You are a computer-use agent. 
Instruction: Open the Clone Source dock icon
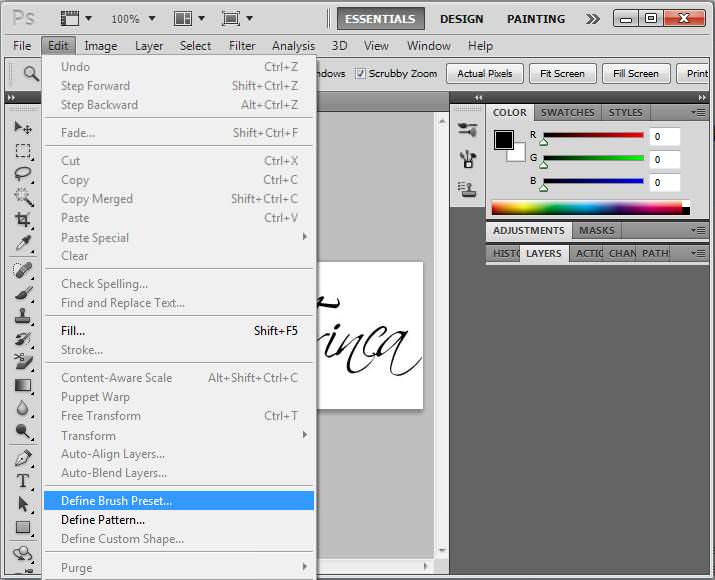467,189
